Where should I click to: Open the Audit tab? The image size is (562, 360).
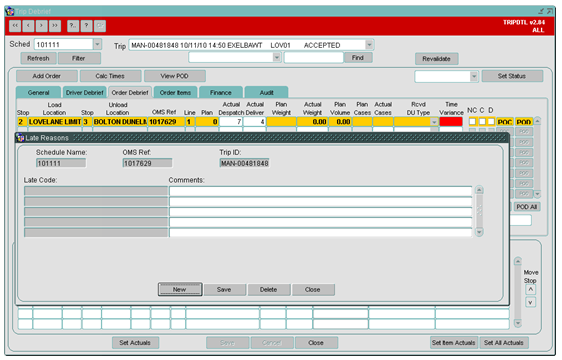pyautogui.click(x=266, y=93)
